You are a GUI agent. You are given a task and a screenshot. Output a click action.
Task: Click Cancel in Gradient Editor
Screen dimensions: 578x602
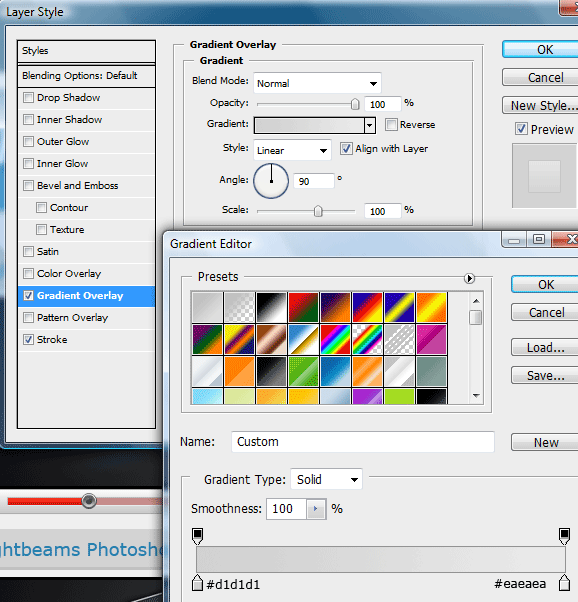point(545,312)
